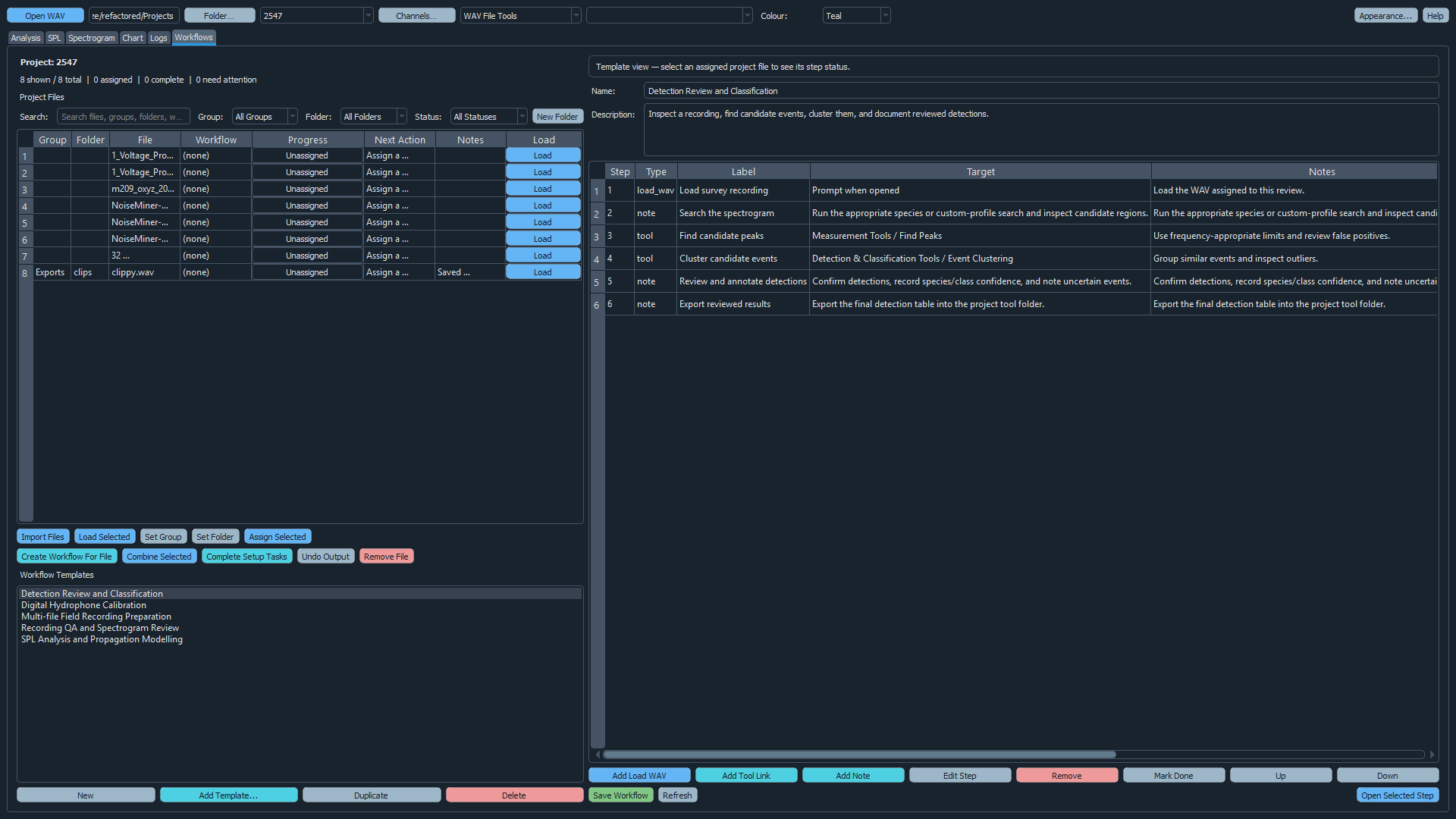The width and height of the screenshot is (1456, 819).
Task: Open the empty dropdown beside WAV File Tools
Action: pos(669,16)
